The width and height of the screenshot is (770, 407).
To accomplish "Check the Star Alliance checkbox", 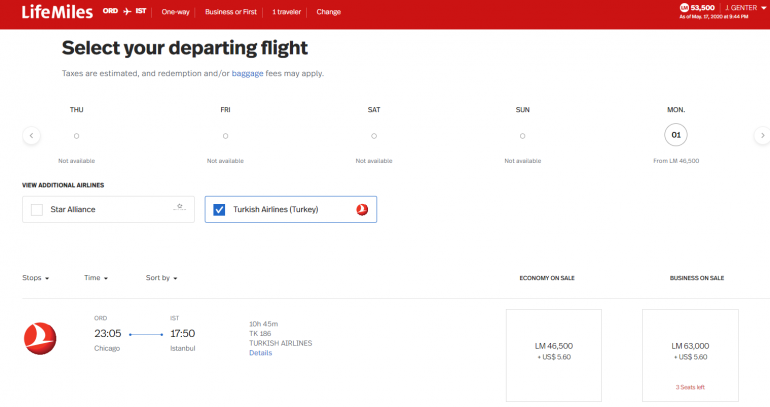I will pos(37,209).
